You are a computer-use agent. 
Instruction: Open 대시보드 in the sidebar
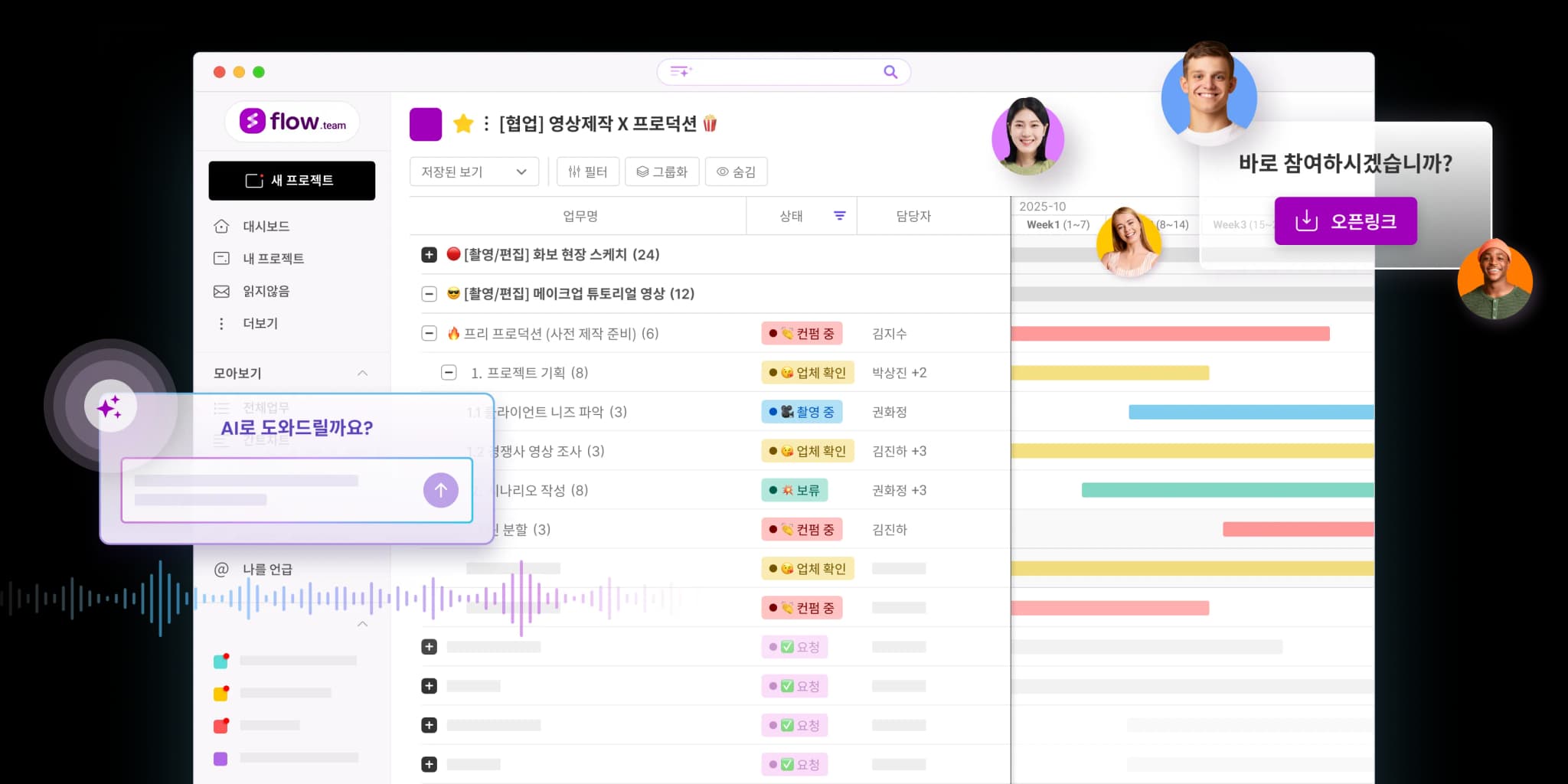tap(266, 227)
